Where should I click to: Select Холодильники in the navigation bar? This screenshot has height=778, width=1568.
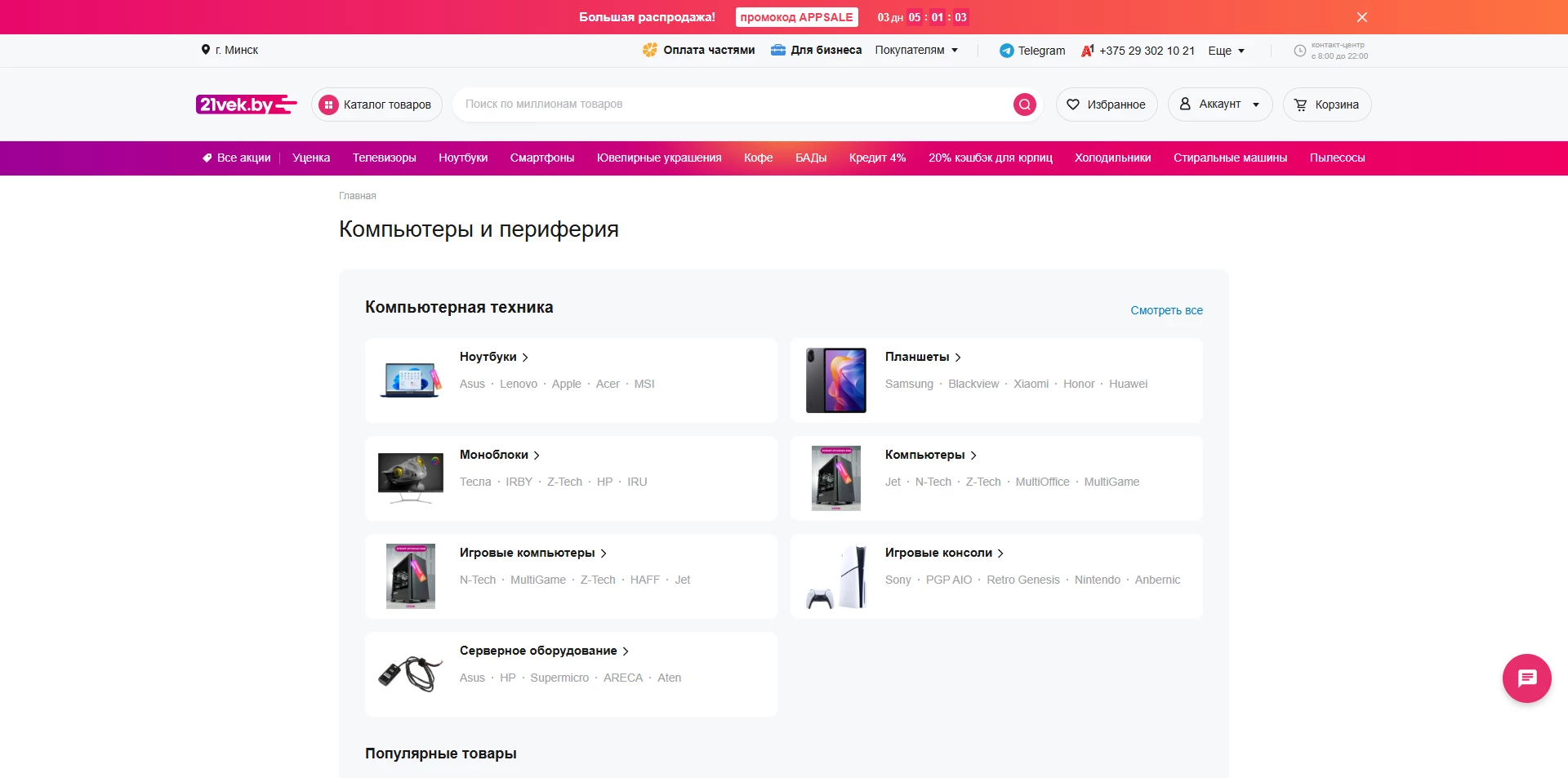[1113, 158]
